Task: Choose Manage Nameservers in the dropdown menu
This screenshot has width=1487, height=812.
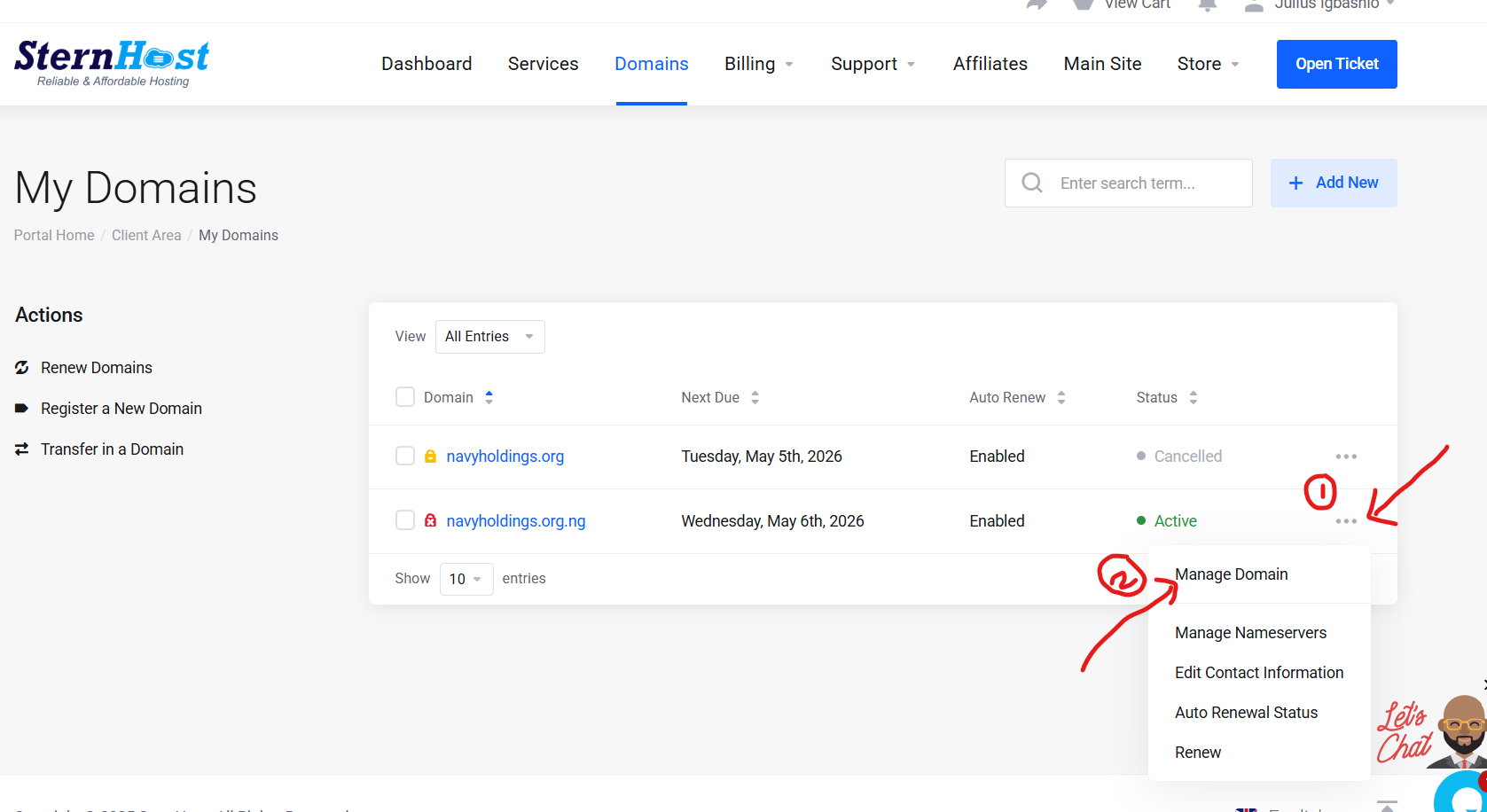Action: coord(1250,633)
